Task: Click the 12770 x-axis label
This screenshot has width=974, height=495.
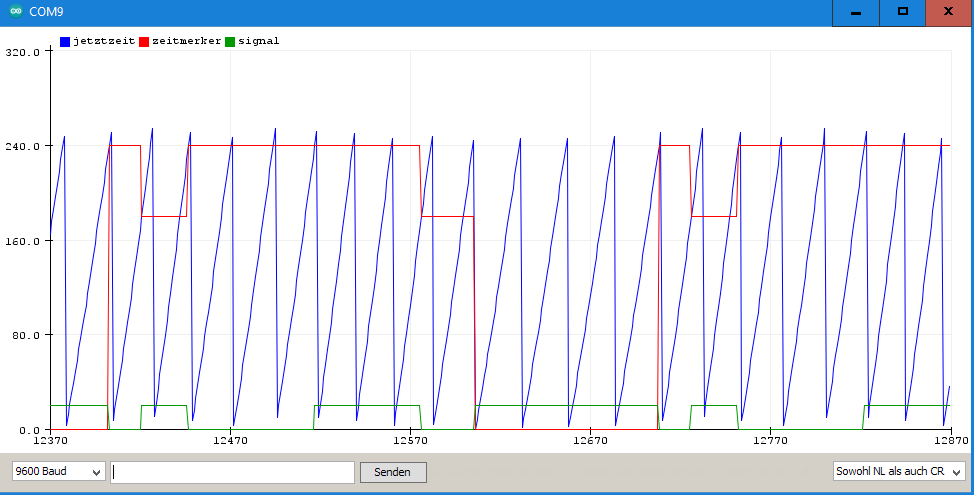Action: tap(770, 440)
